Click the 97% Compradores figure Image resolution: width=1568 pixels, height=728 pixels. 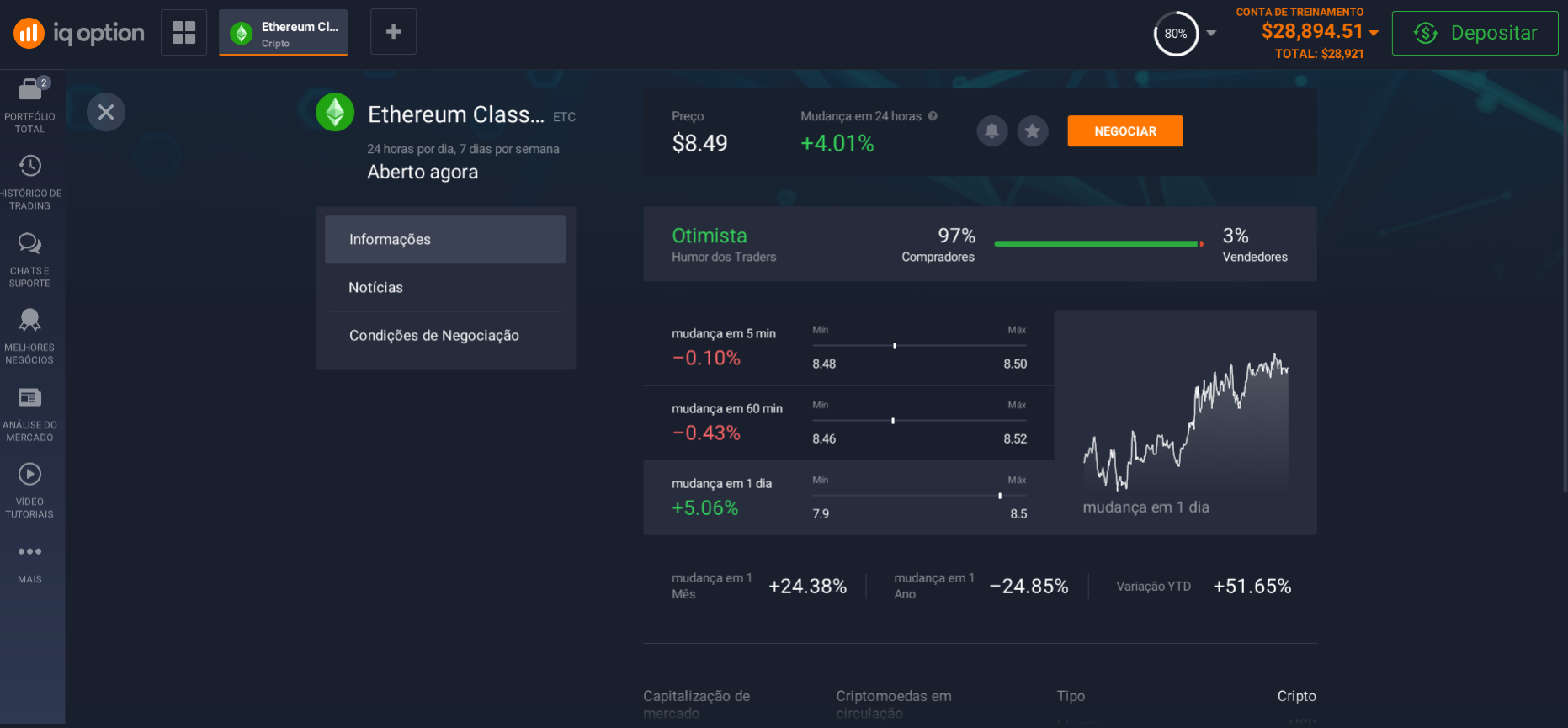[957, 236]
